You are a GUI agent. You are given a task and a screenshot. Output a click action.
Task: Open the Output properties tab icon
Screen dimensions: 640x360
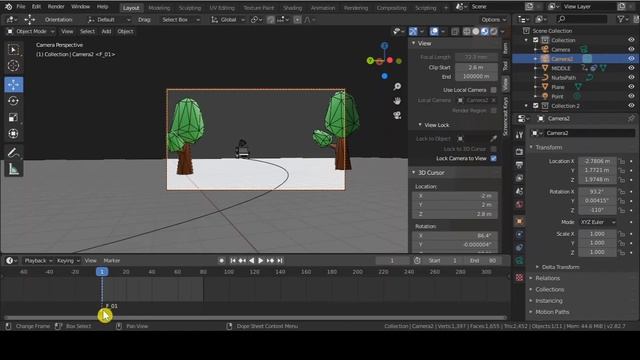pyautogui.click(x=519, y=165)
